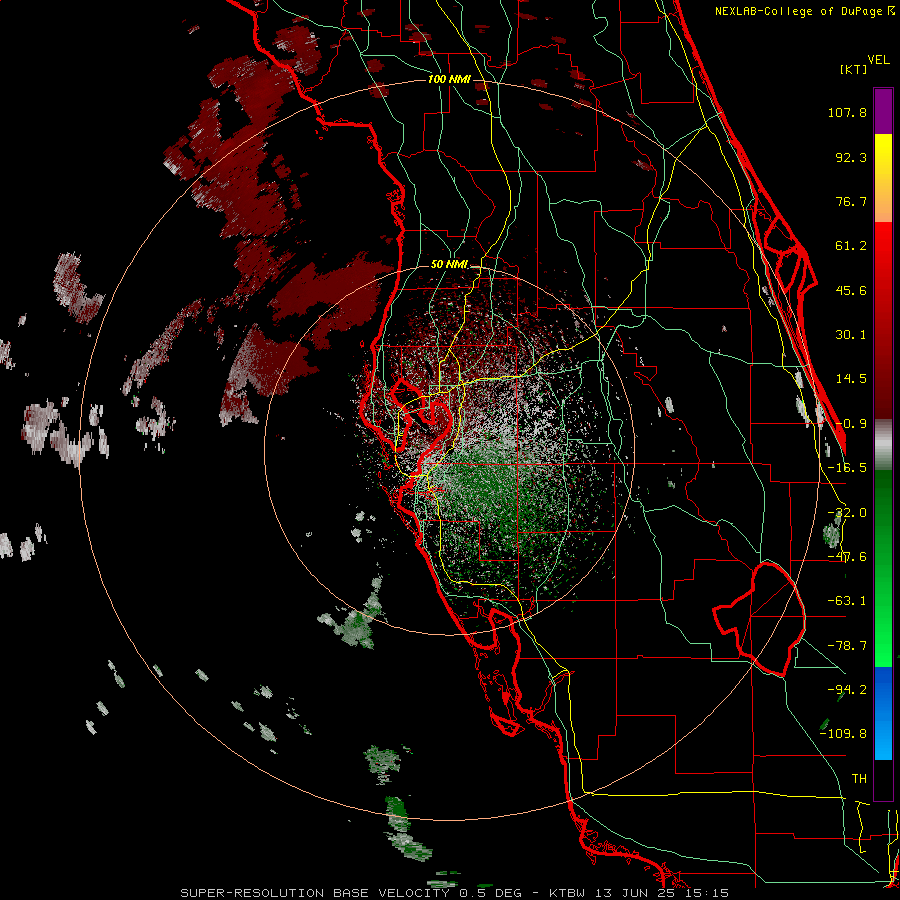This screenshot has width=900, height=900.
Task: Click the -47.6 scale value
Action: point(847,557)
